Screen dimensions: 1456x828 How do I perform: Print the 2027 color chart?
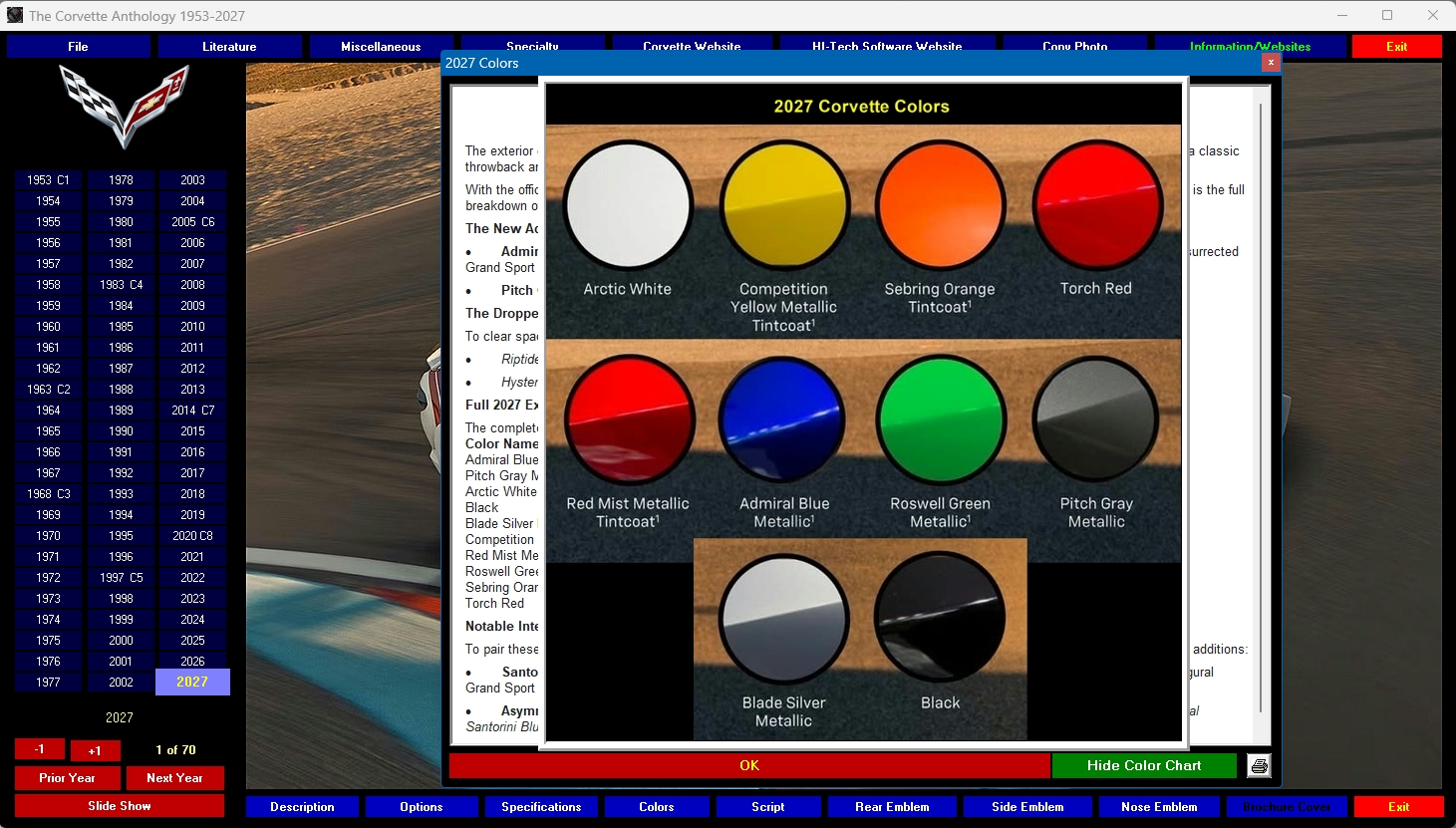1259,765
